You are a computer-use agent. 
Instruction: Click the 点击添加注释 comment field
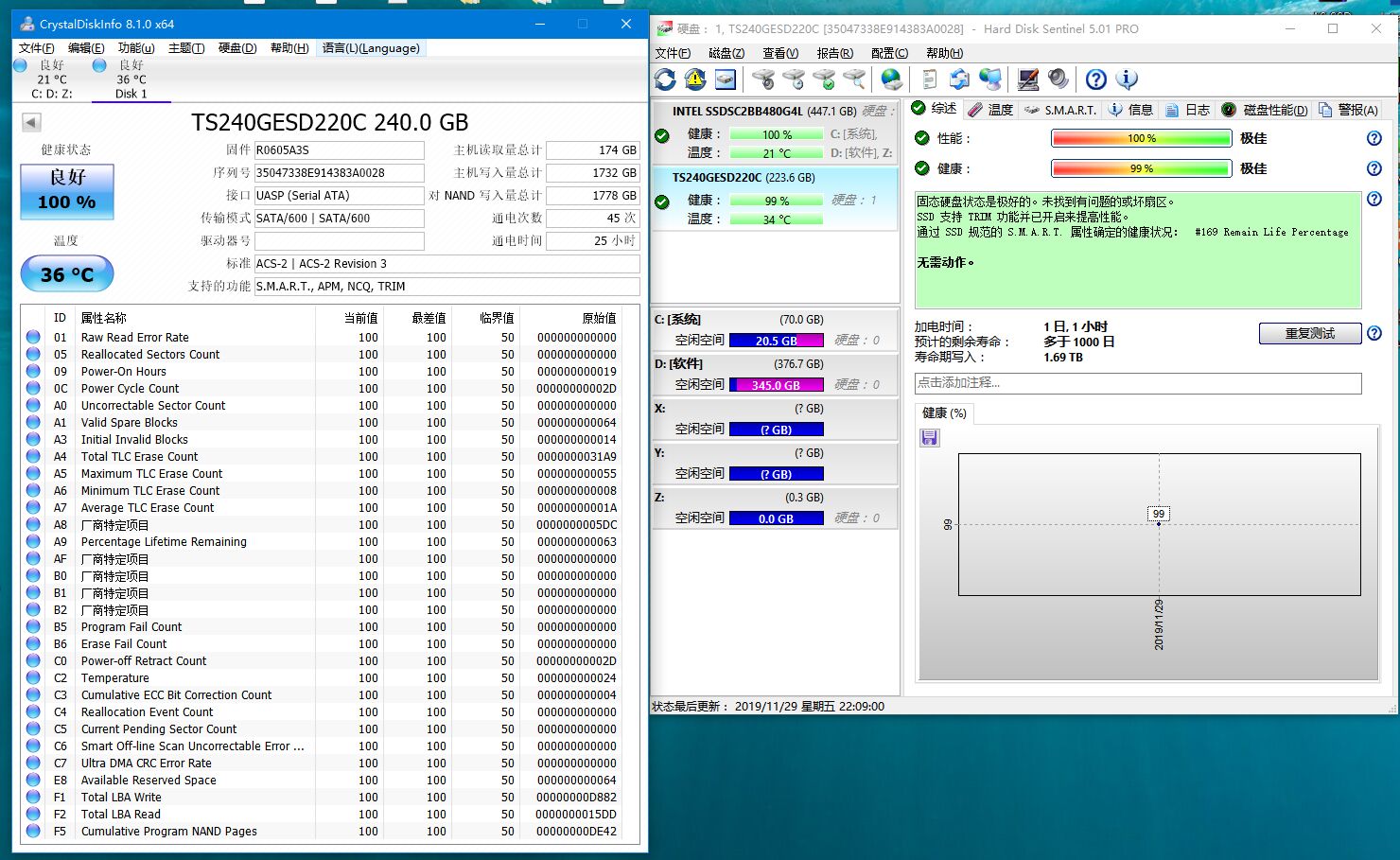click(x=1135, y=383)
